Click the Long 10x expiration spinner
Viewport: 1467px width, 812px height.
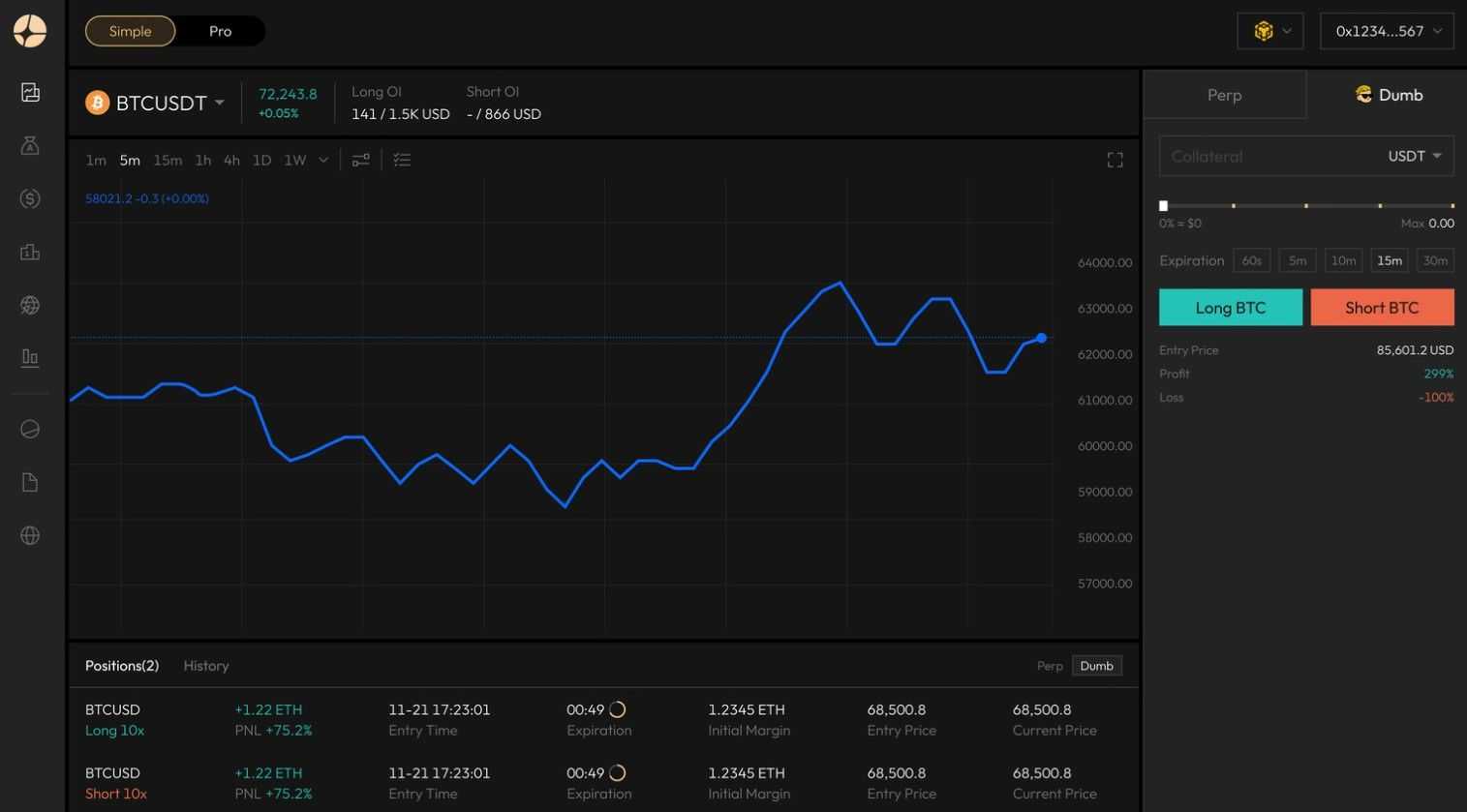[617, 709]
